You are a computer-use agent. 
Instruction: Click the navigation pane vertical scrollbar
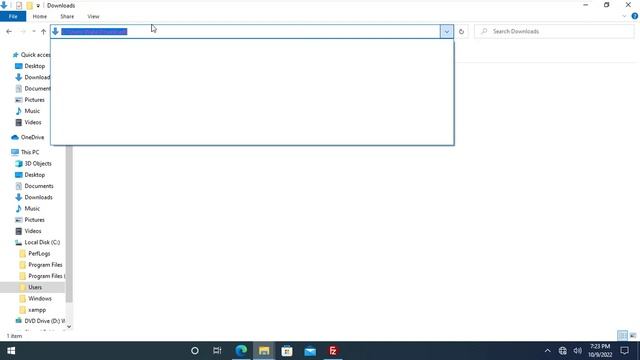(x=69, y=224)
